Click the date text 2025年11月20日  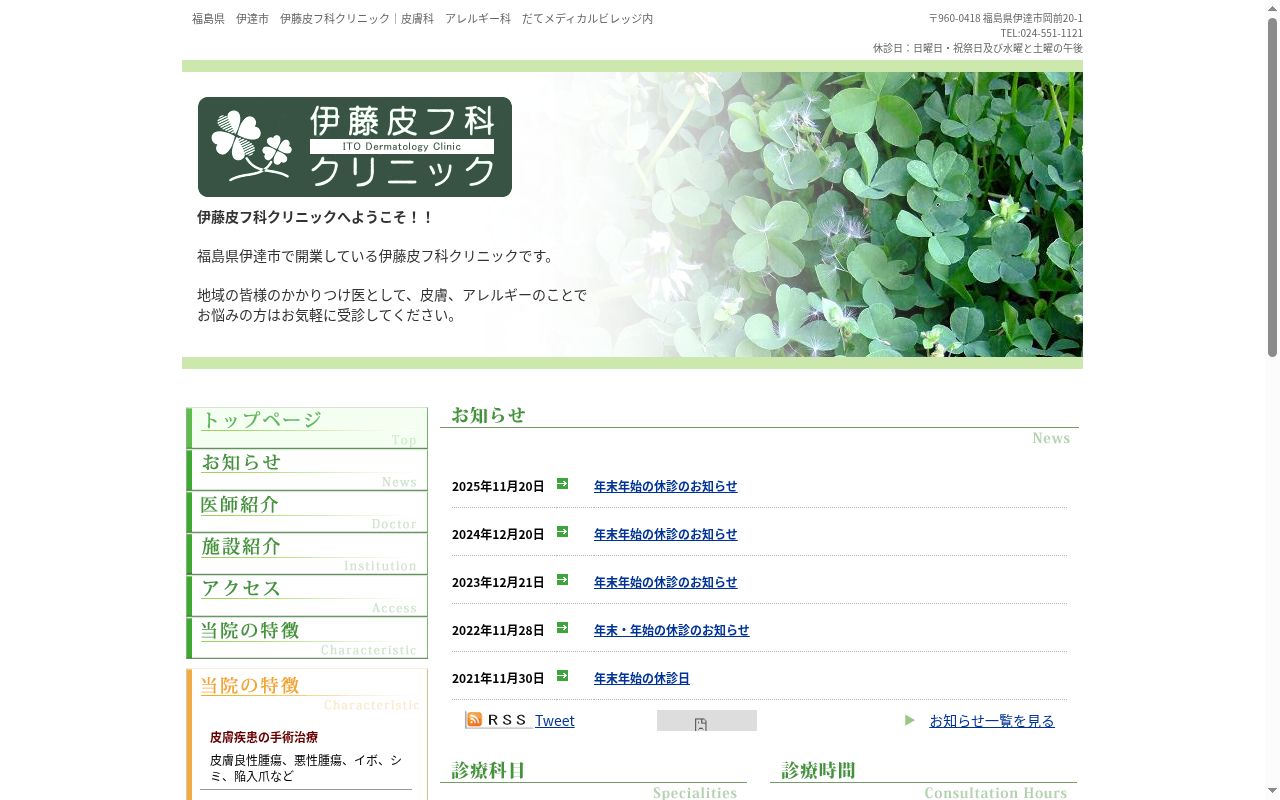click(x=498, y=486)
